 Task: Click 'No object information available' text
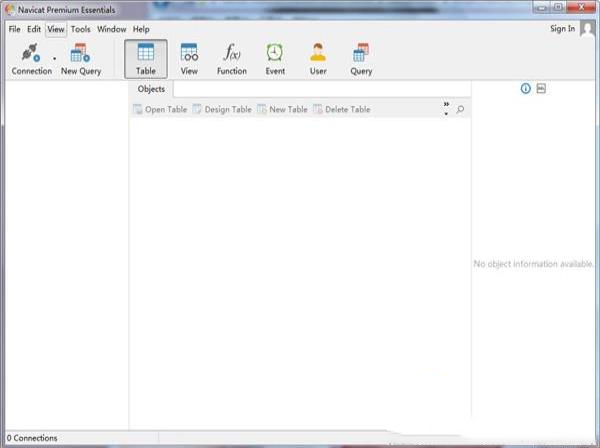coord(533,264)
